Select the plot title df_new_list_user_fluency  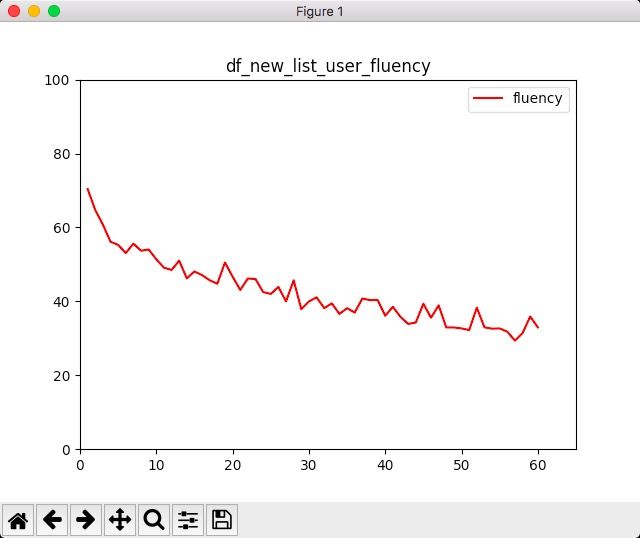click(x=328, y=66)
